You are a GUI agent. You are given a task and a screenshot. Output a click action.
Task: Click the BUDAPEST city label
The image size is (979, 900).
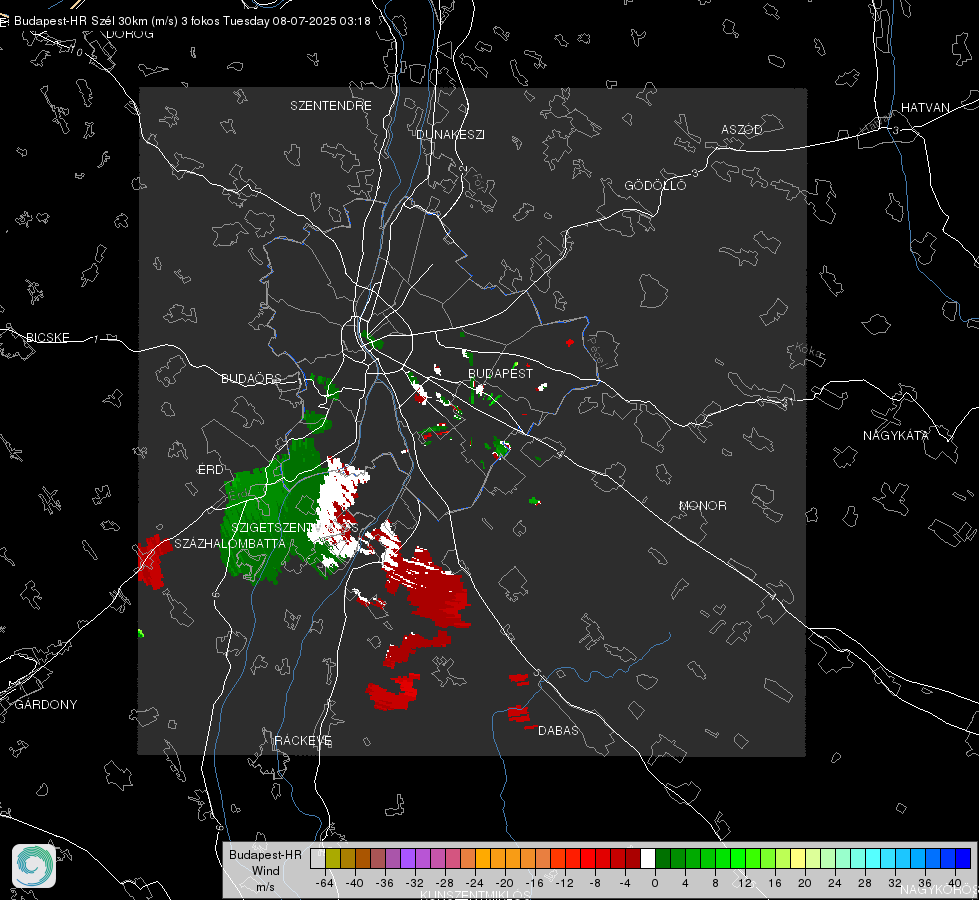[x=501, y=373]
